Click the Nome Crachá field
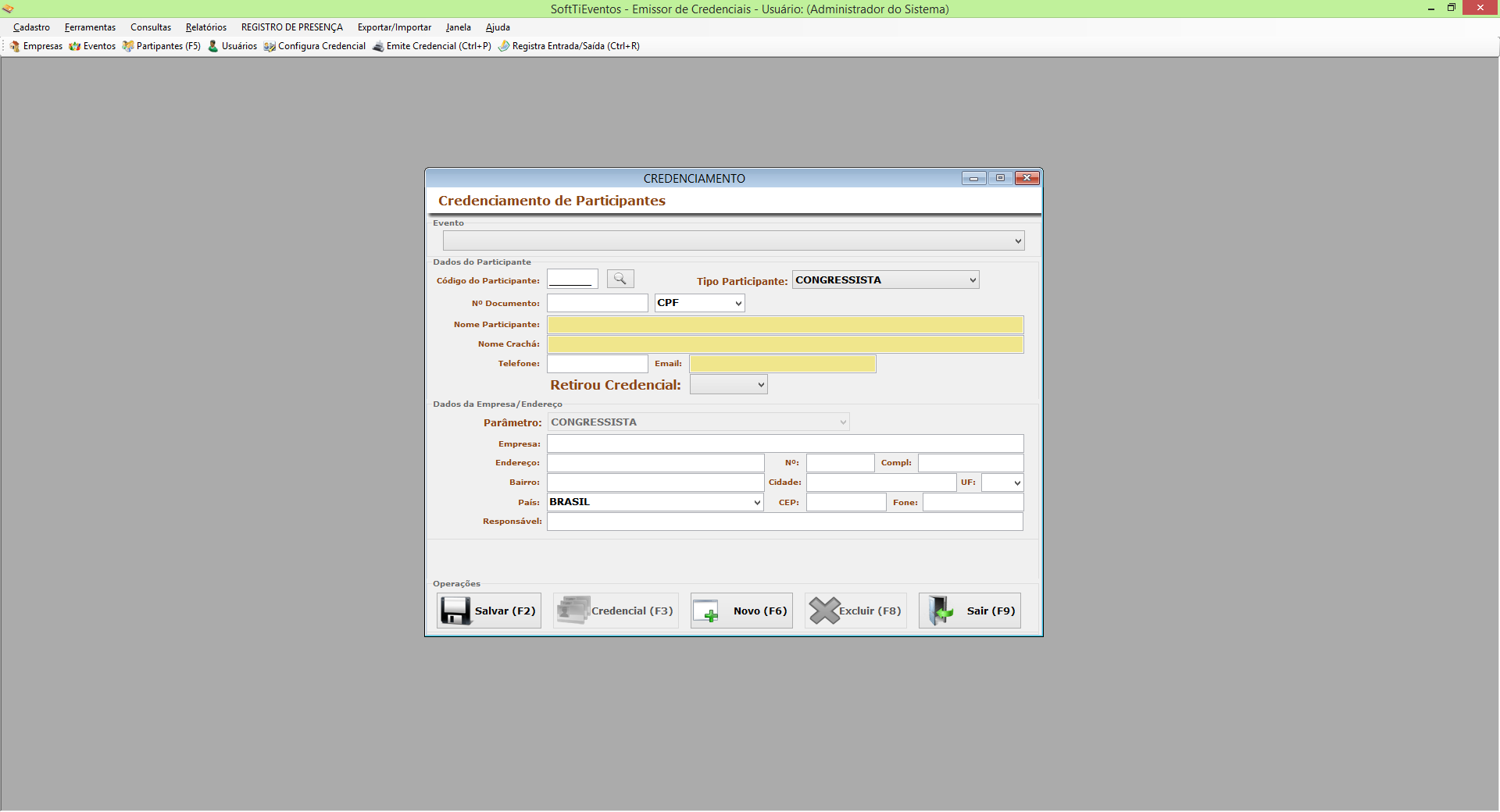This screenshot has width=1500, height=812. pyautogui.click(x=785, y=344)
